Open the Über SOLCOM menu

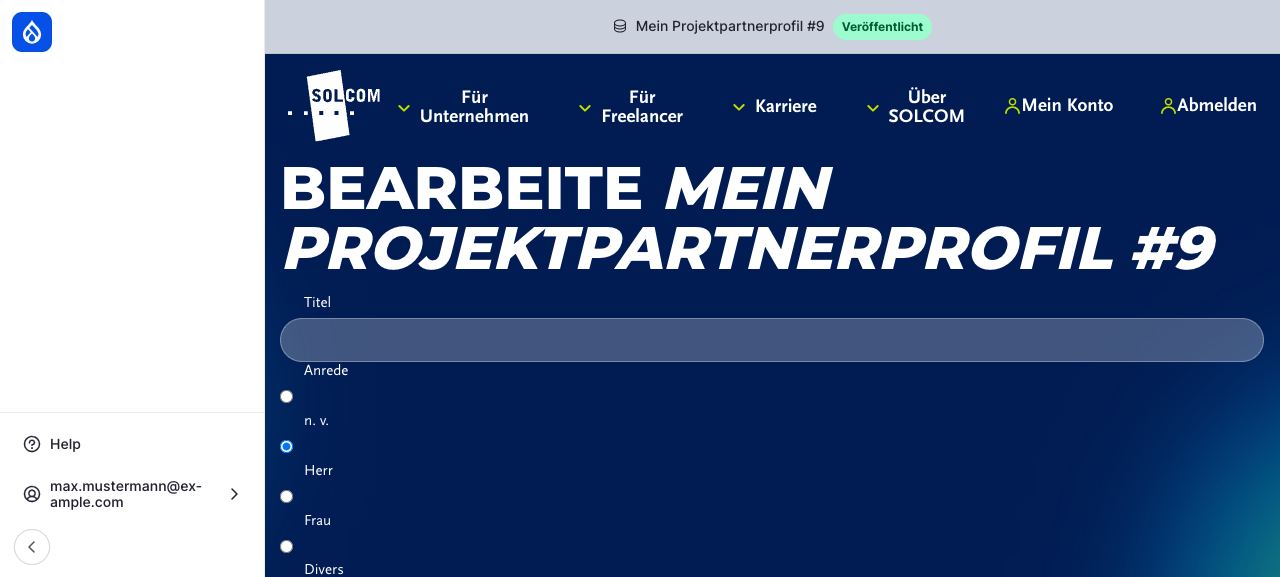pos(926,107)
